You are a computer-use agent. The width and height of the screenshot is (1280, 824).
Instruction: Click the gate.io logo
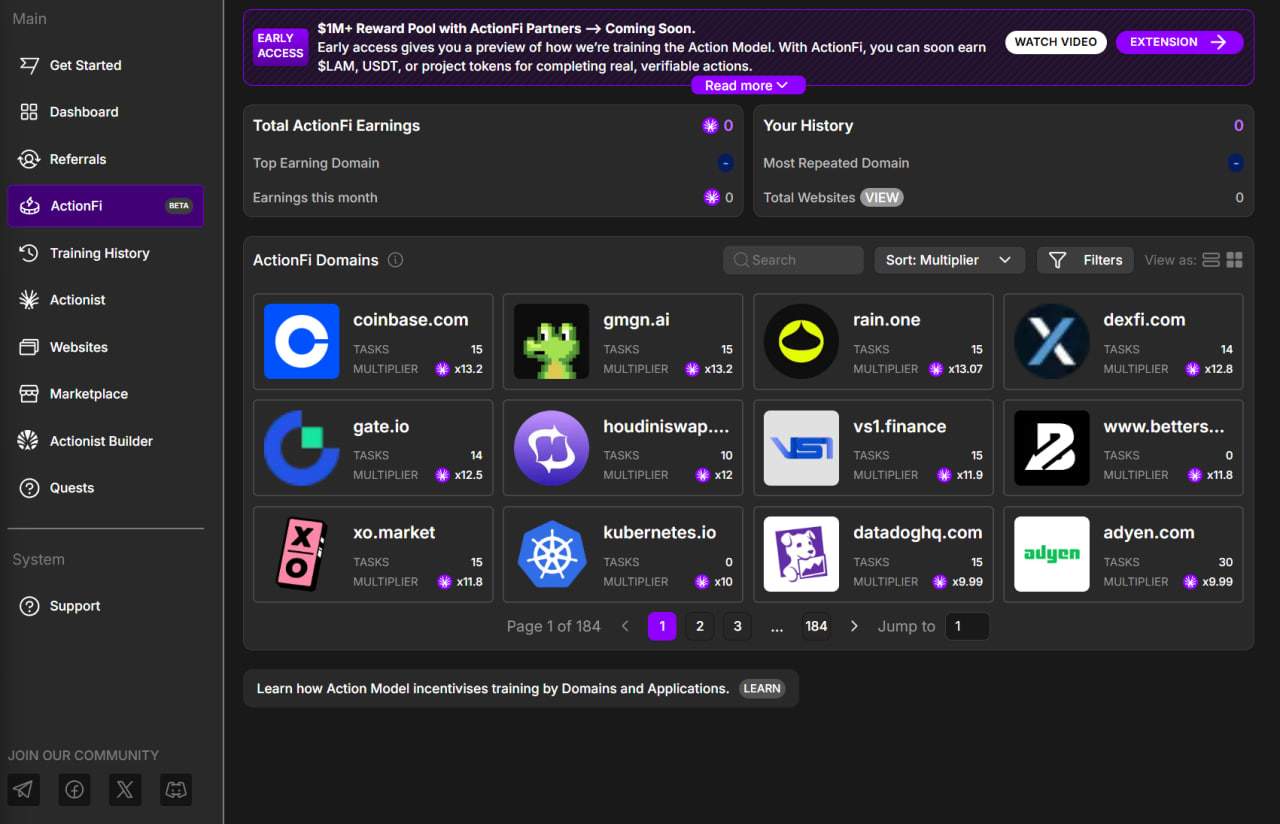[x=301, y=448]
